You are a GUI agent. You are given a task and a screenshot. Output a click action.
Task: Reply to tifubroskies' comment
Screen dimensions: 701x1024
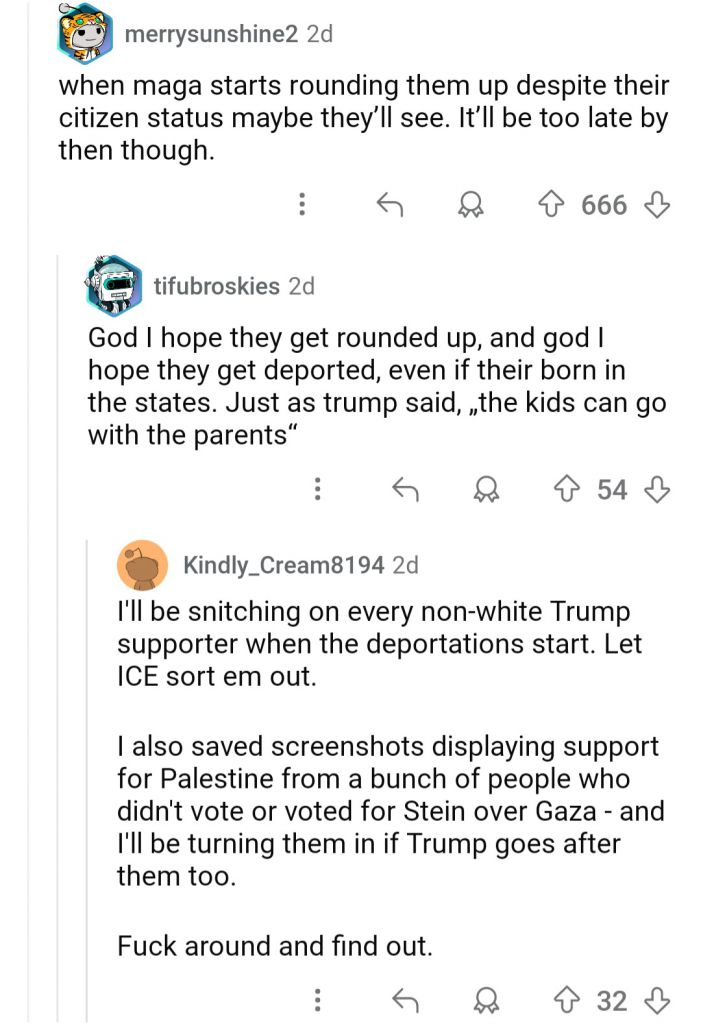pos(404,489)
